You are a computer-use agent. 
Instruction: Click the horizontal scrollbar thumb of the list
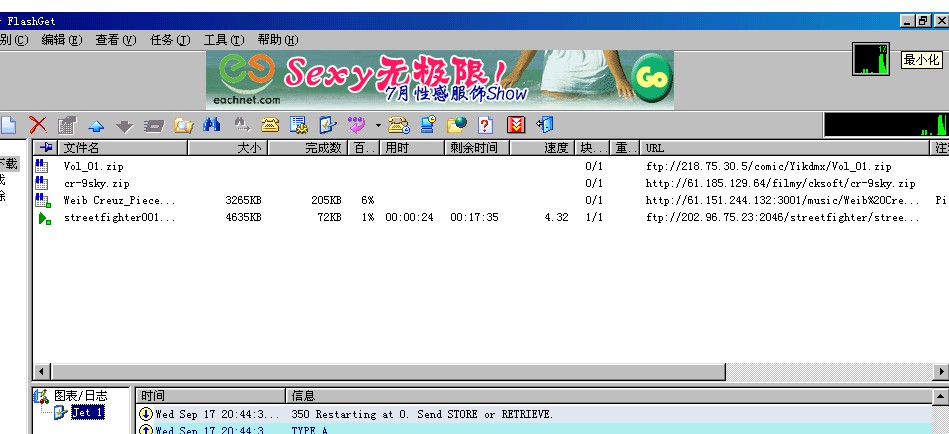[x=389, y=371]
